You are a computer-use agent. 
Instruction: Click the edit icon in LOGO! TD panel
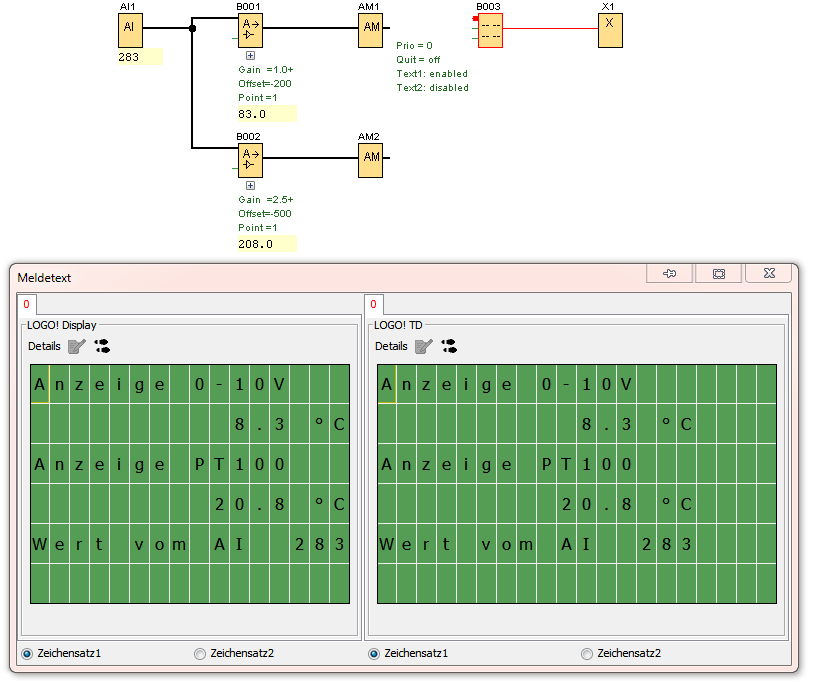[424, 346]
